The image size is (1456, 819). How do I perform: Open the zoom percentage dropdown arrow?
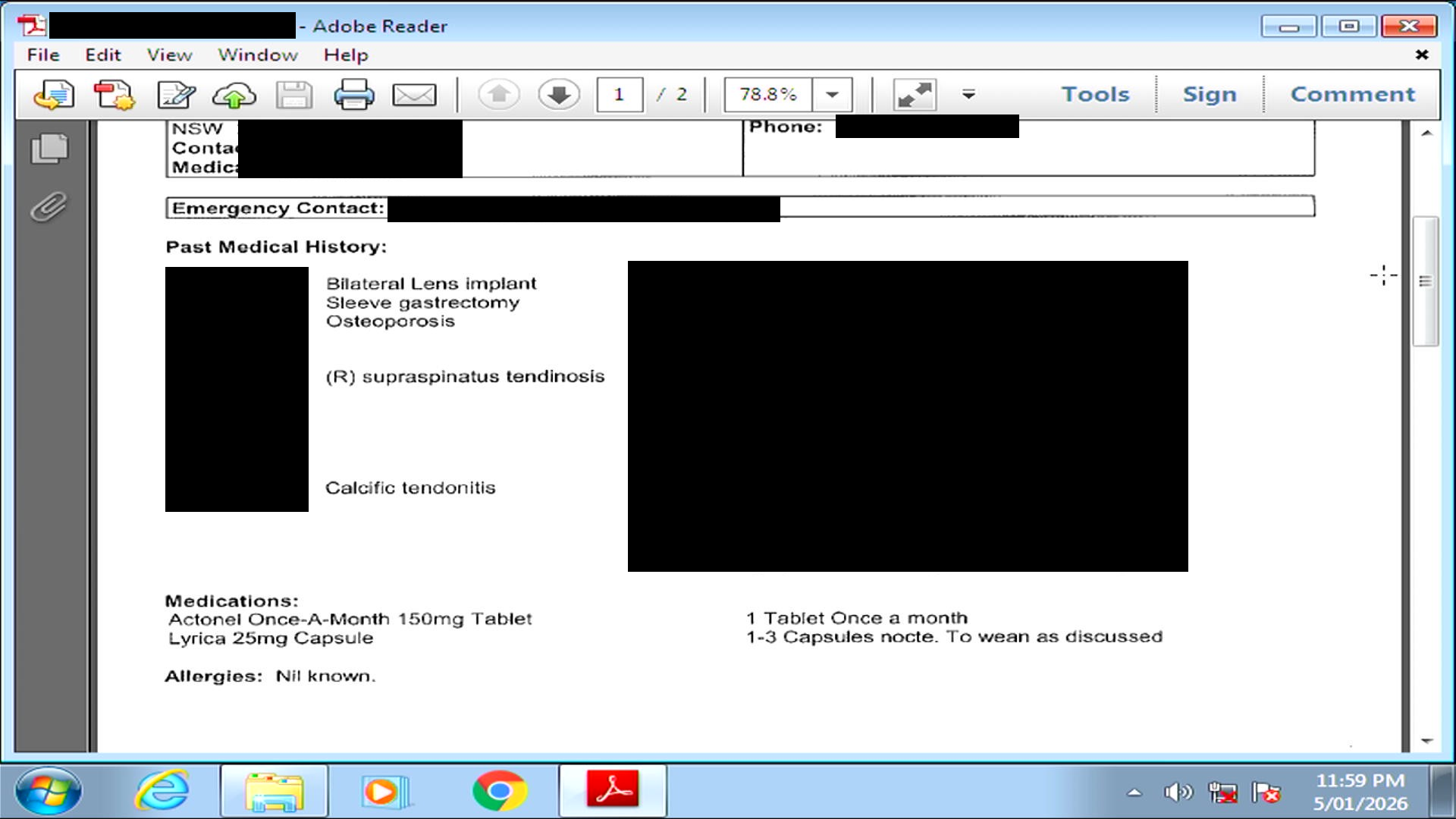click(x=832, y=95)
